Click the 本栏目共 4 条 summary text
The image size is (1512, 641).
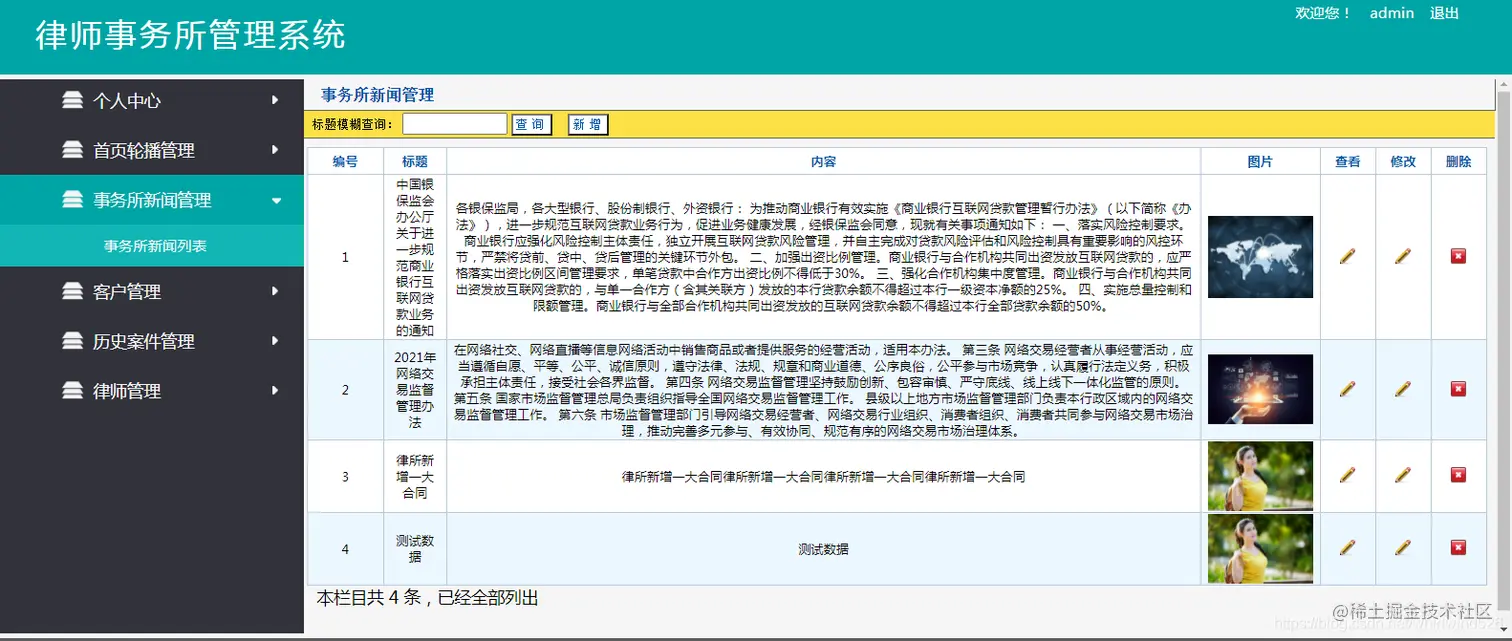pyautogui.click(x=427, y=598)
